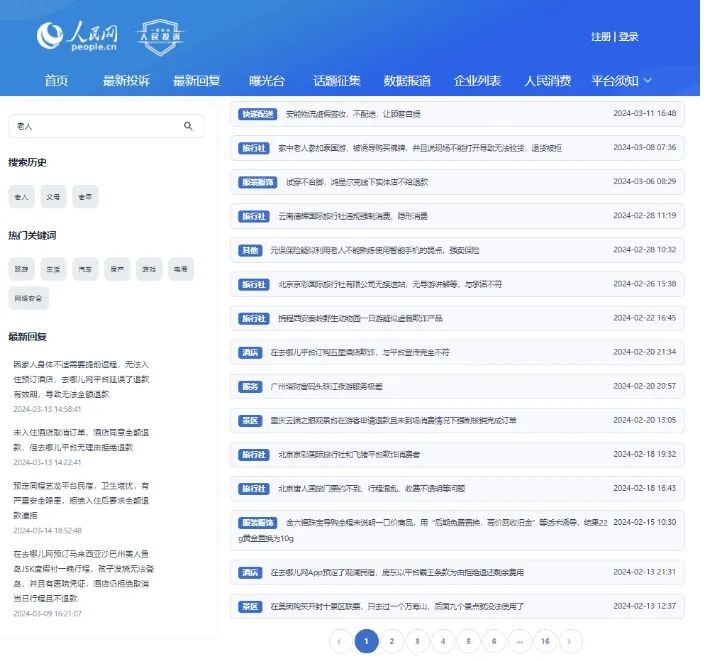The width and height of the screenshot is (707, 661).
Task: Go to page 5 of results
Action: pos(468,641)
